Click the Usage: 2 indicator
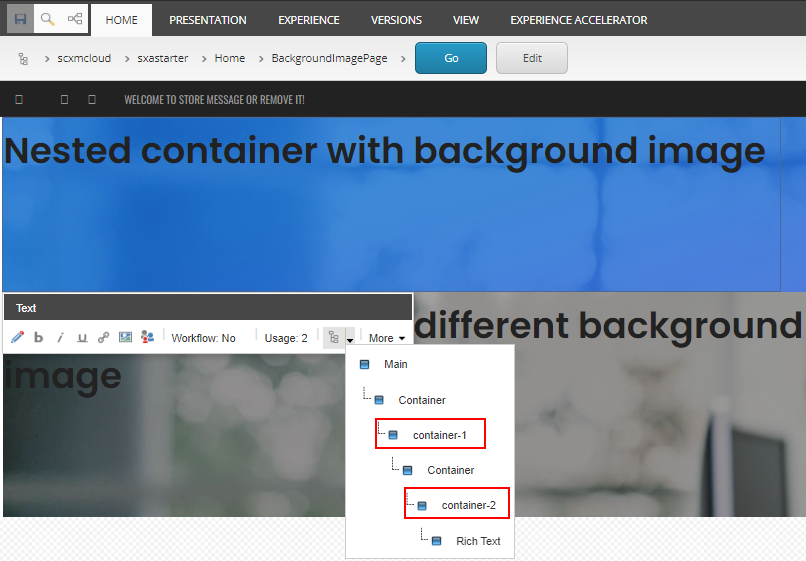 click(286, 338)
